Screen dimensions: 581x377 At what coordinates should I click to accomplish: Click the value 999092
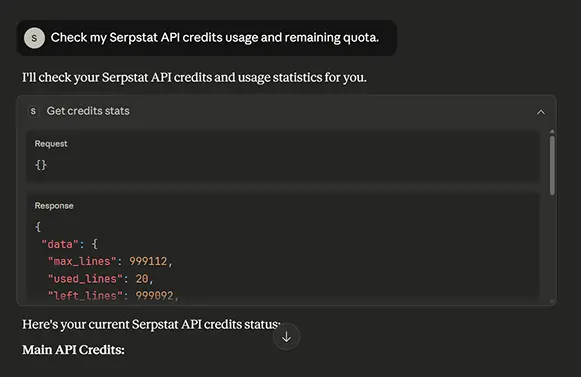(x=154, y=295)
